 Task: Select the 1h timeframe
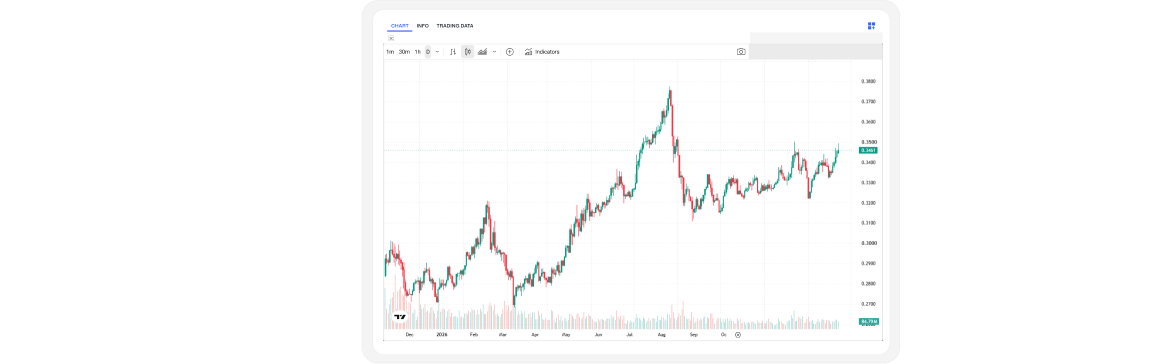point(417,52)
